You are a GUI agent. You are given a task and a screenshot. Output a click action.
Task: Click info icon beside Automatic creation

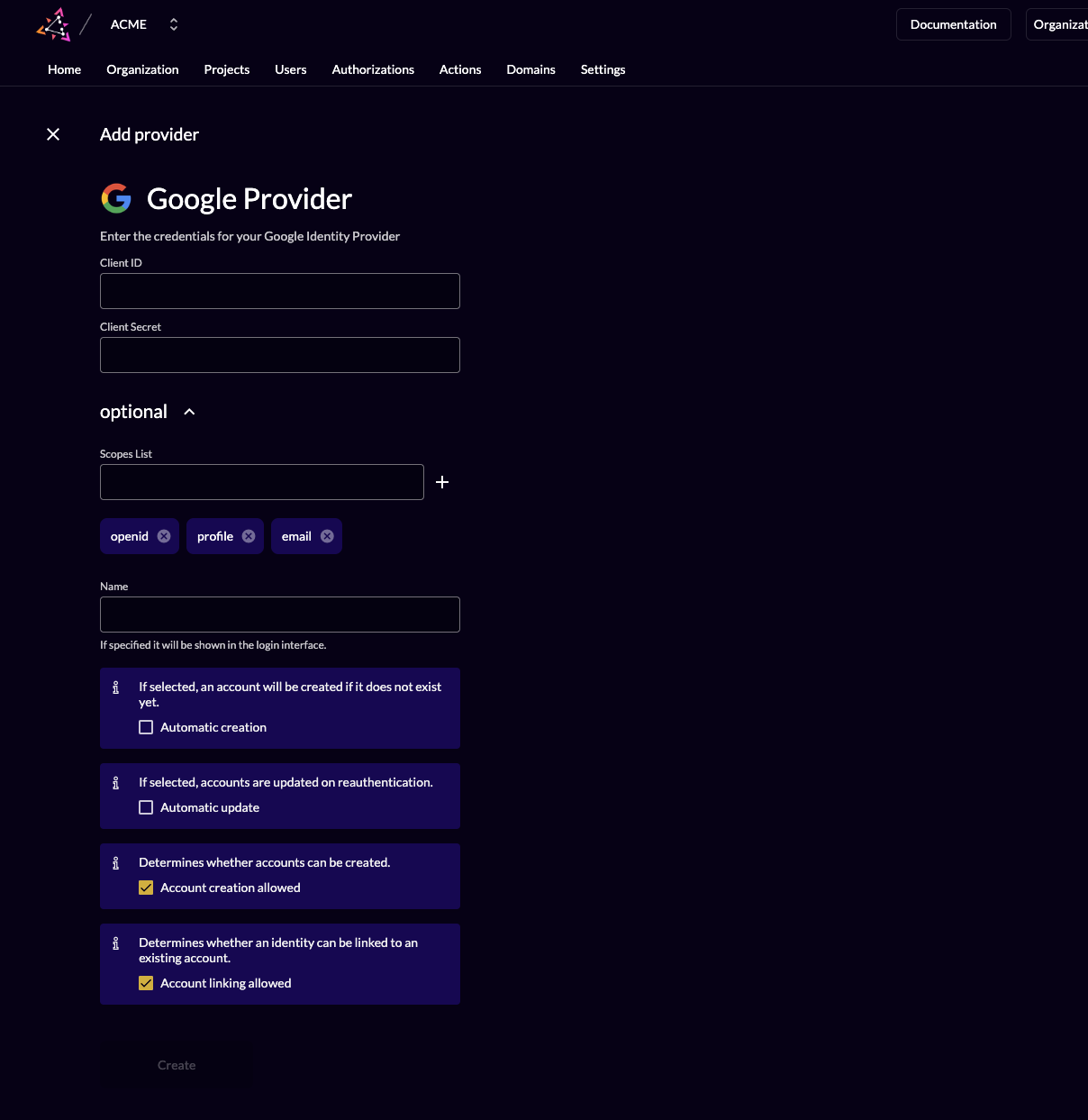[115, 687]
